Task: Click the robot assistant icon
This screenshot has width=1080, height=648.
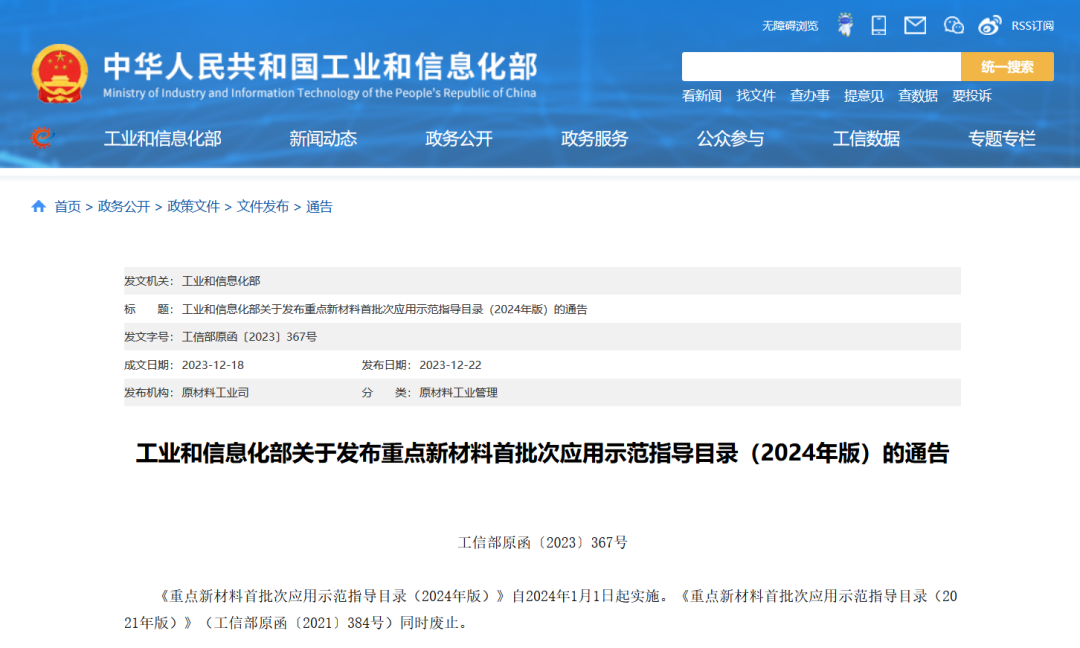Action: [x=845, y=25]
